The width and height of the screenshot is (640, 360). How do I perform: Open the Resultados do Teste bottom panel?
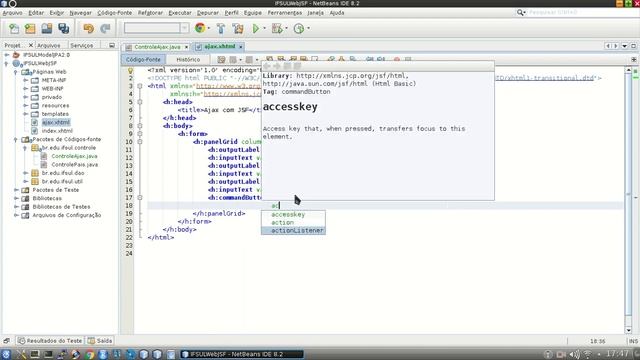point(50,341)
